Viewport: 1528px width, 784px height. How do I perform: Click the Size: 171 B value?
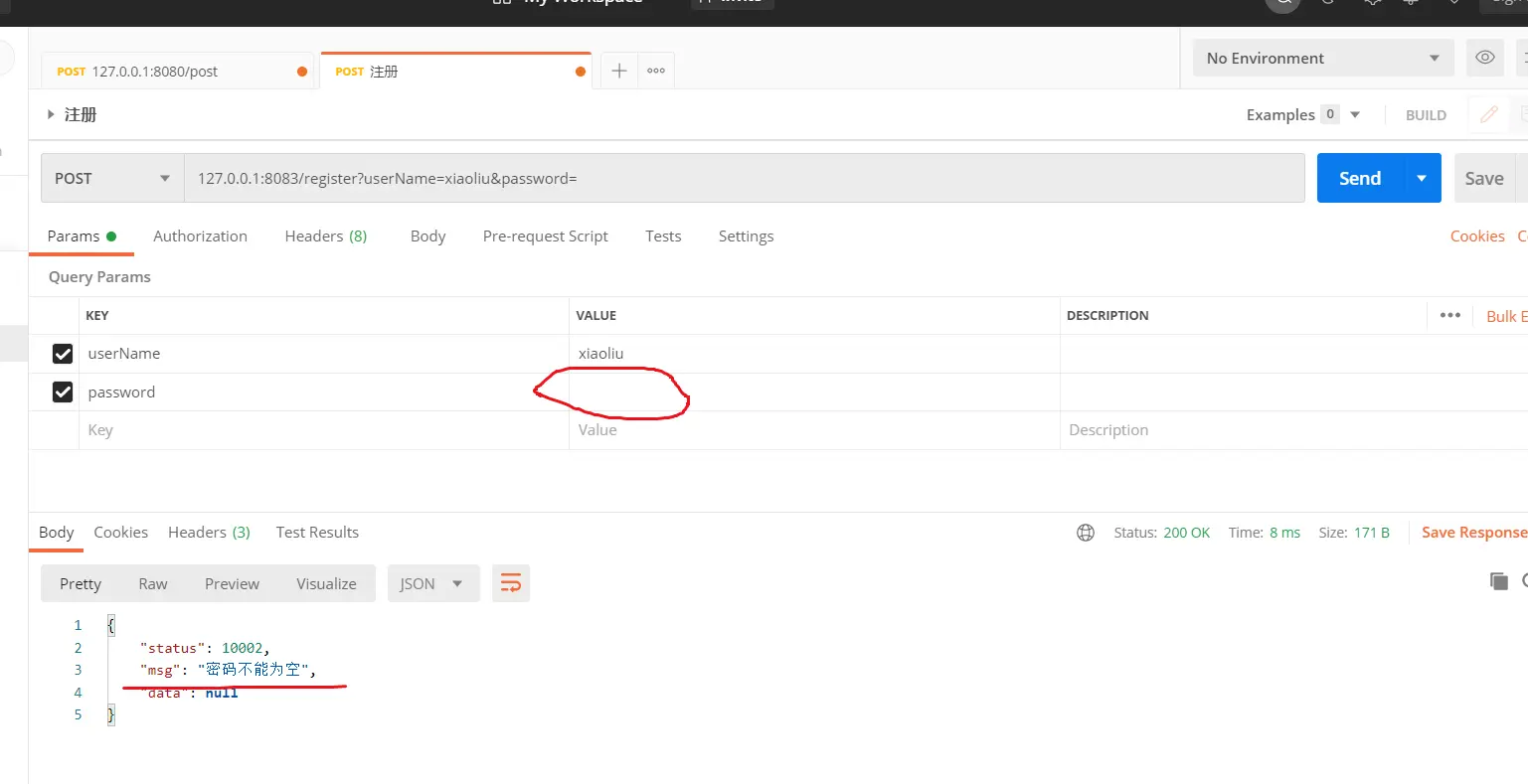point(1372,533)
